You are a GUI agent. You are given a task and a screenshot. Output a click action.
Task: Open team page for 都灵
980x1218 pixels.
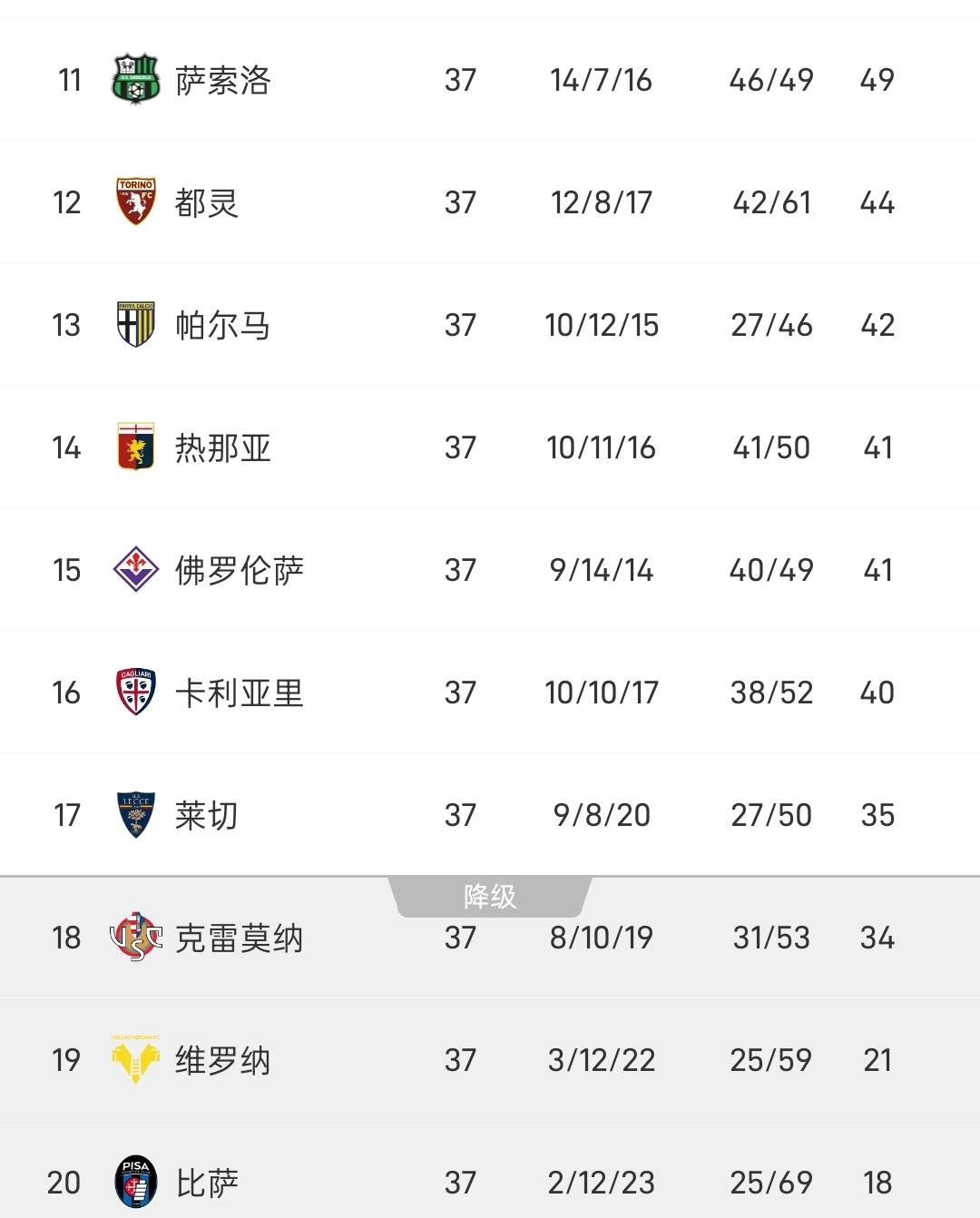pos(207,202)
